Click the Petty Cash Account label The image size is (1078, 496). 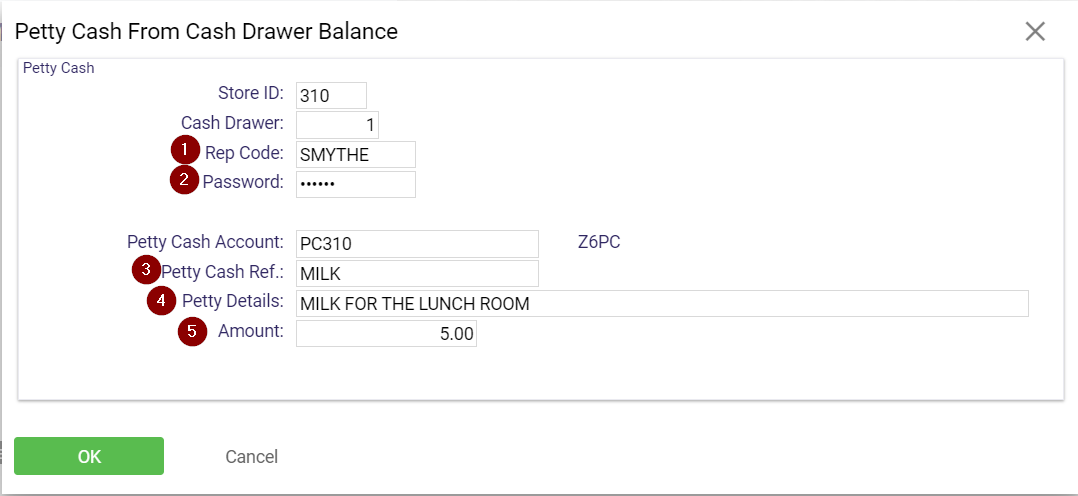[x=206, y=242]
